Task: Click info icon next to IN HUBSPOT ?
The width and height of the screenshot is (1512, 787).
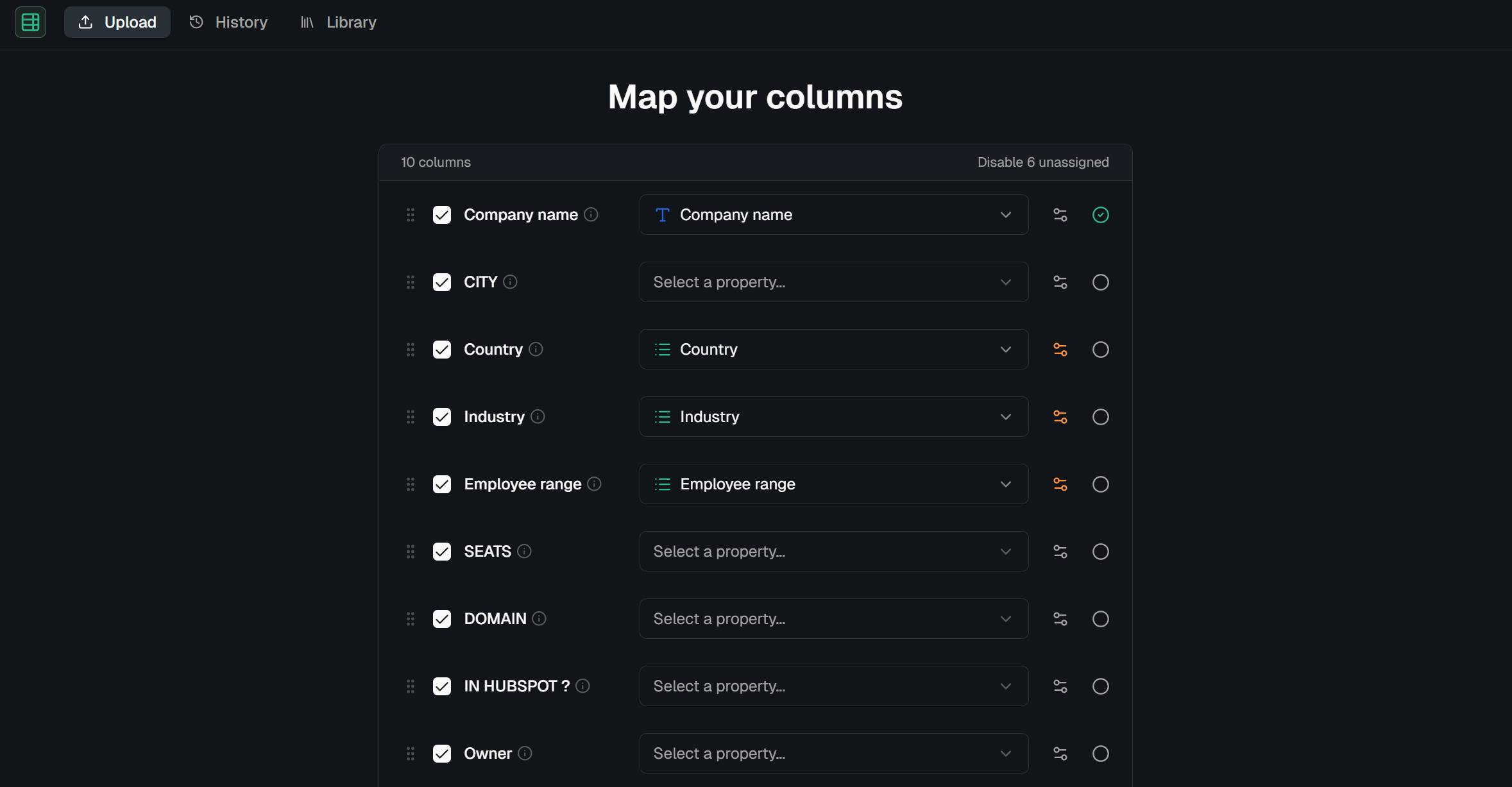Action: [582, 686]
